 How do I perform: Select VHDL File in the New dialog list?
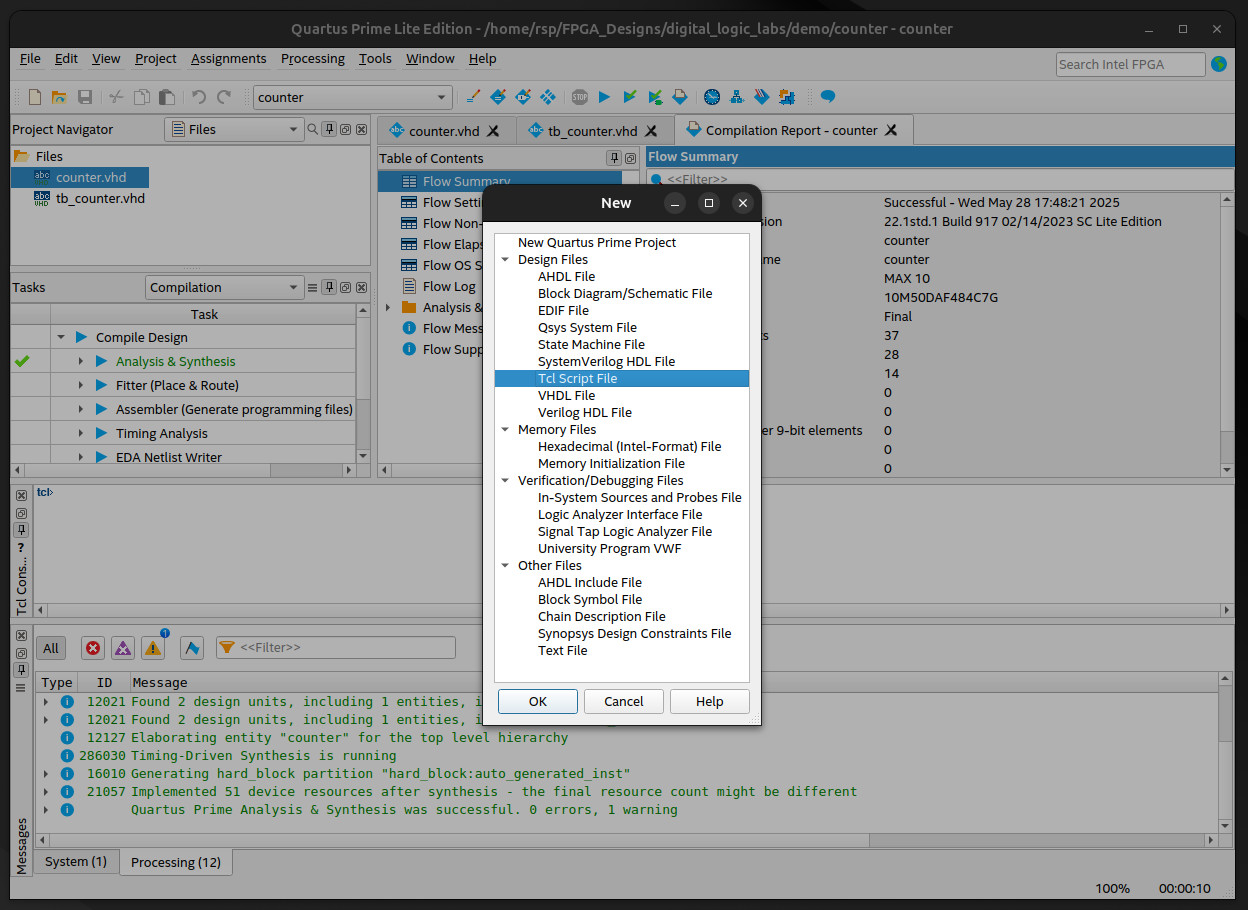click(x=566, y=395)
